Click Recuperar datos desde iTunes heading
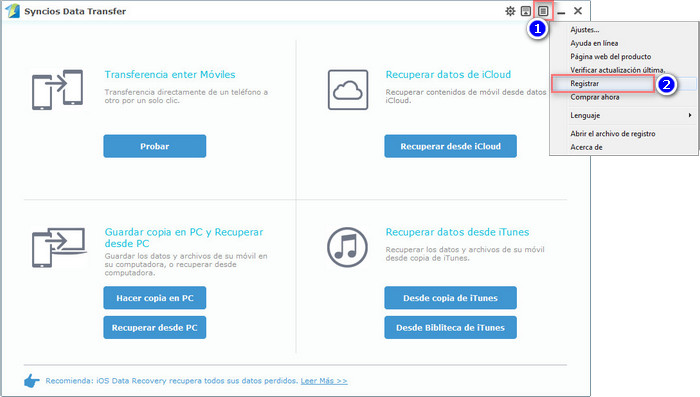 (x=457, y=232)
